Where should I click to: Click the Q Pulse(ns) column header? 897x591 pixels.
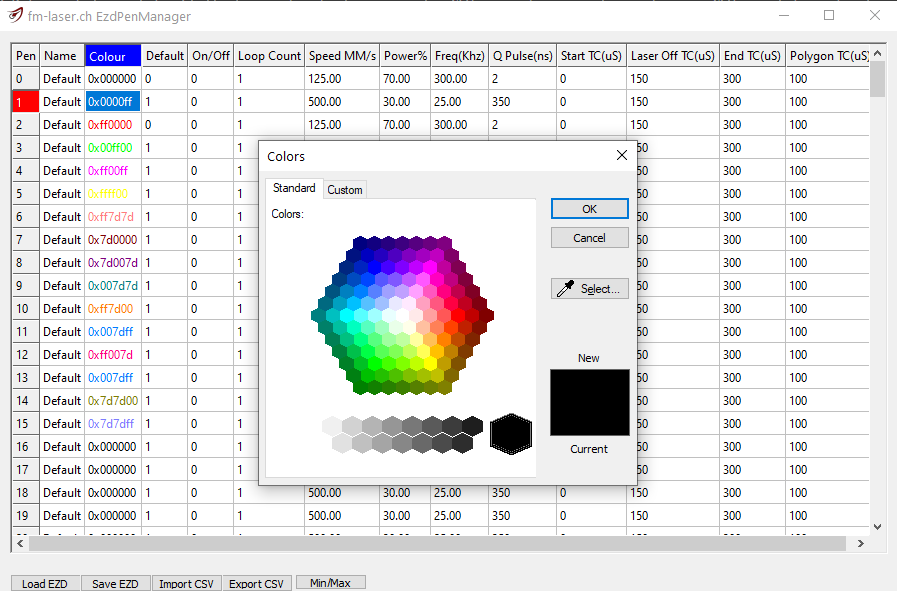[522, 56]
